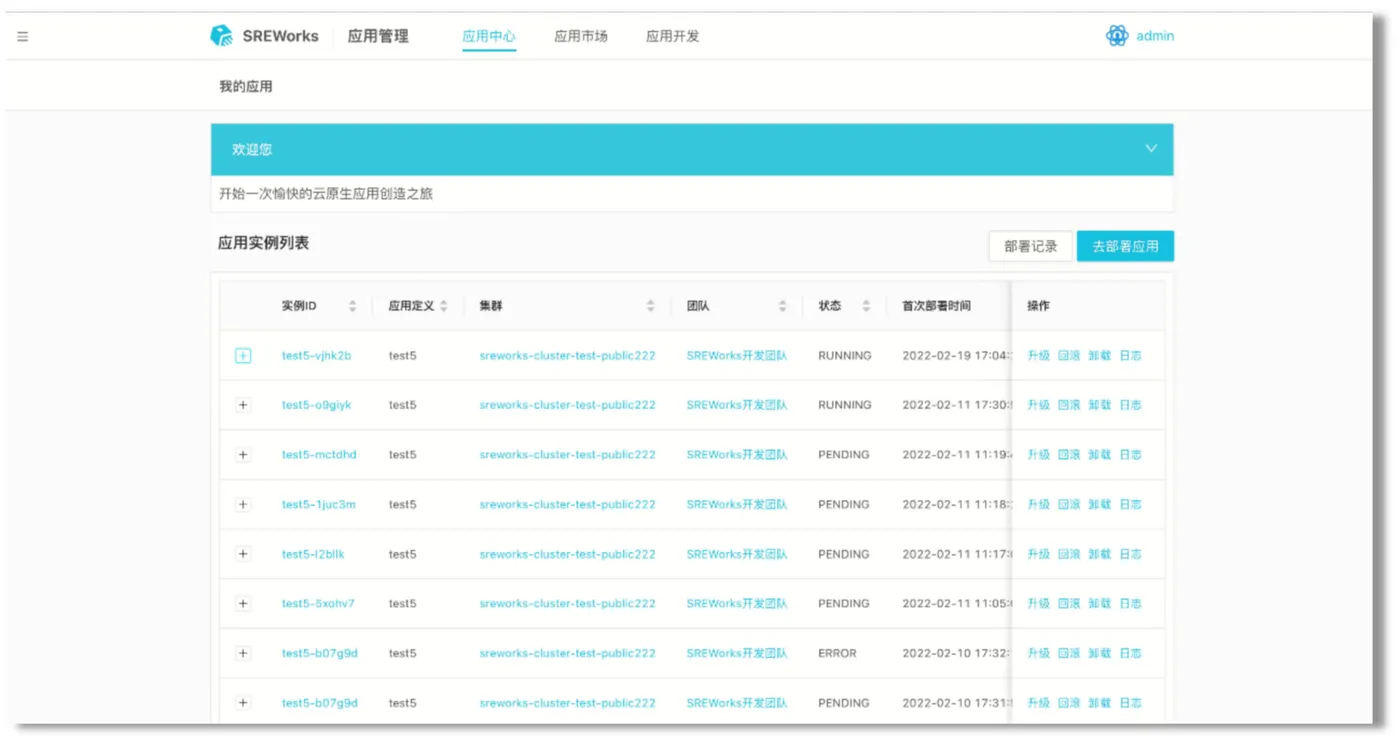Click the 应用实例列表 heading
The height and width of the screenshot is (743, 1400).
264,243
